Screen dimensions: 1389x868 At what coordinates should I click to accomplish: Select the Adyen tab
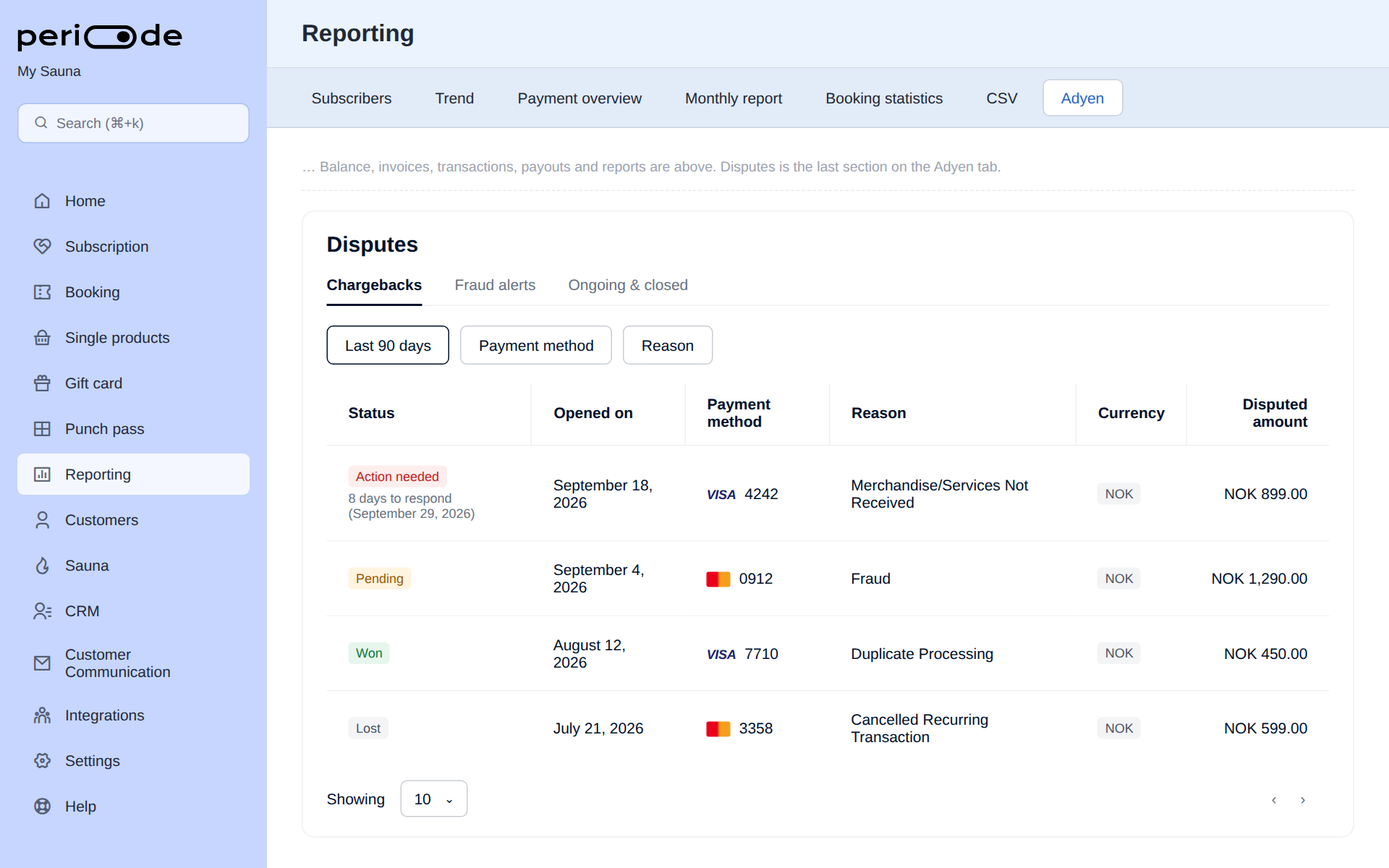[1082, 98]
